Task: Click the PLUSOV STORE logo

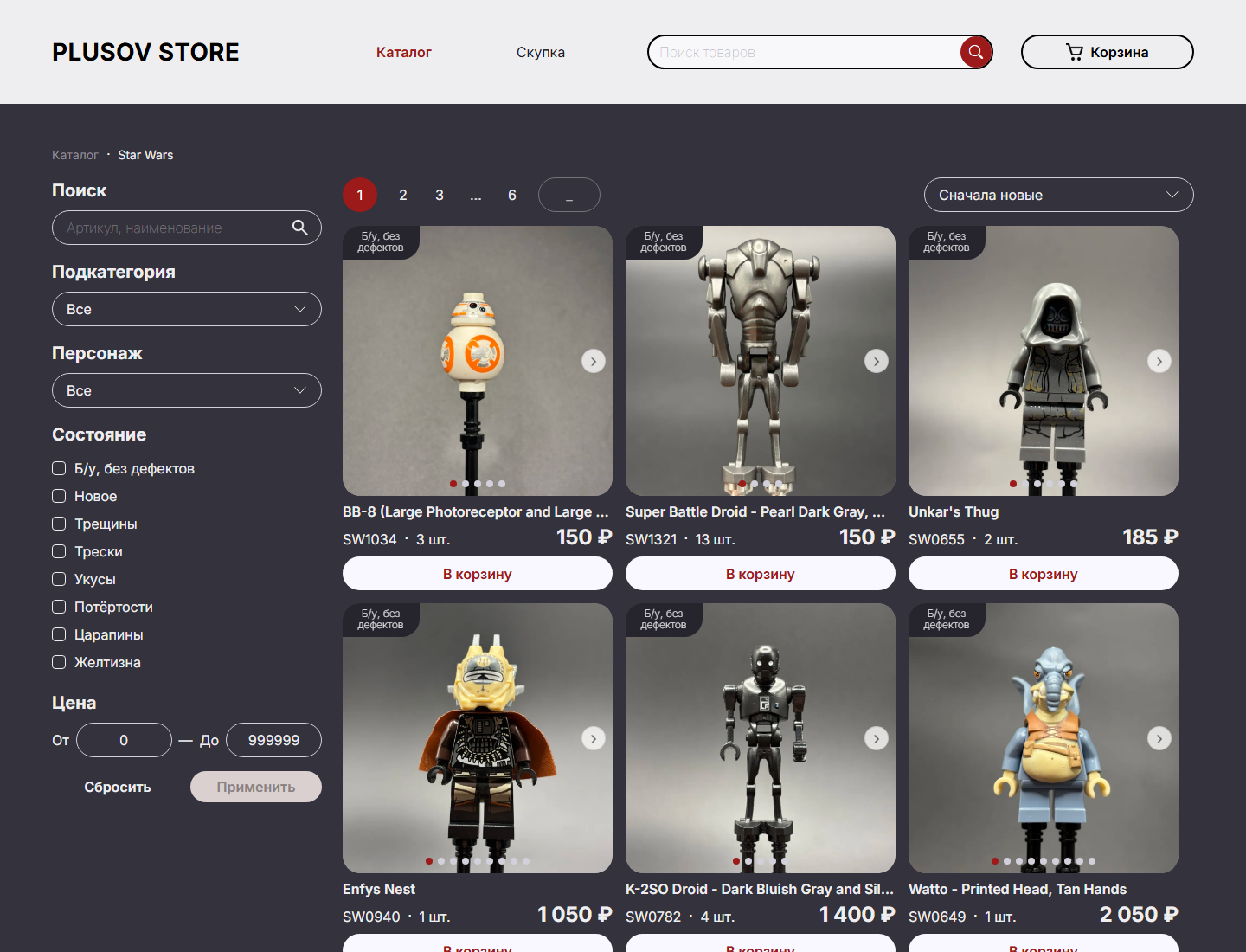Action: tap(145, 52)
